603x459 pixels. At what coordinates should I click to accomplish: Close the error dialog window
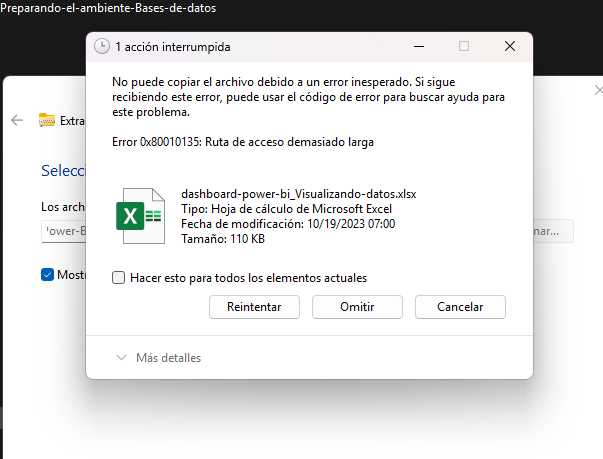click(x=510, y=47)
